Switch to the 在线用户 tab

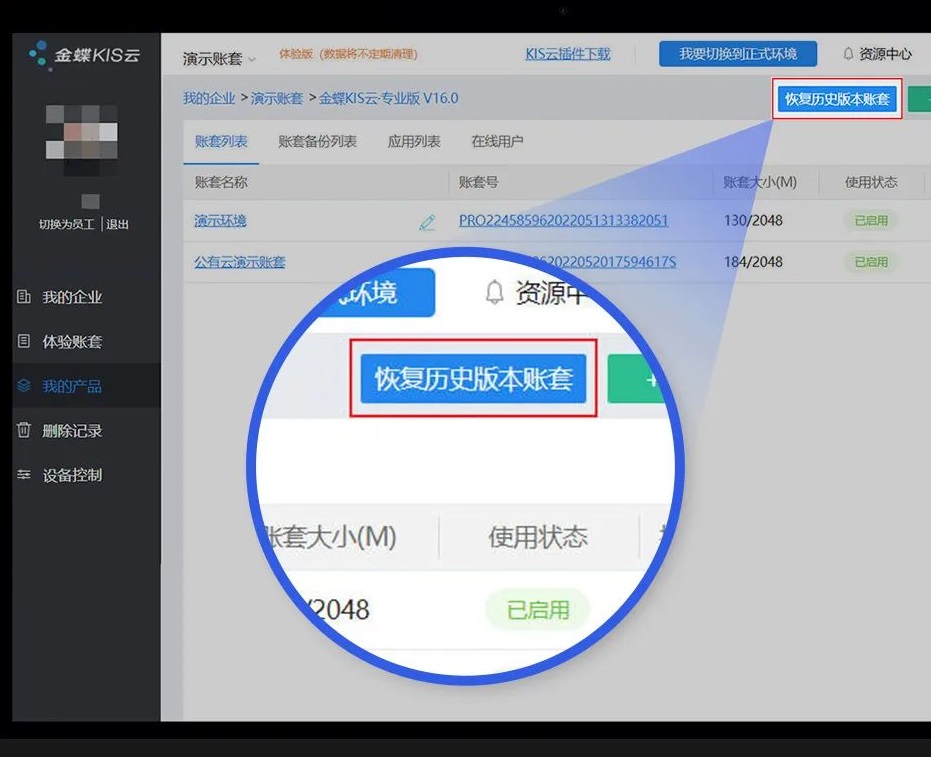point(497,141)
